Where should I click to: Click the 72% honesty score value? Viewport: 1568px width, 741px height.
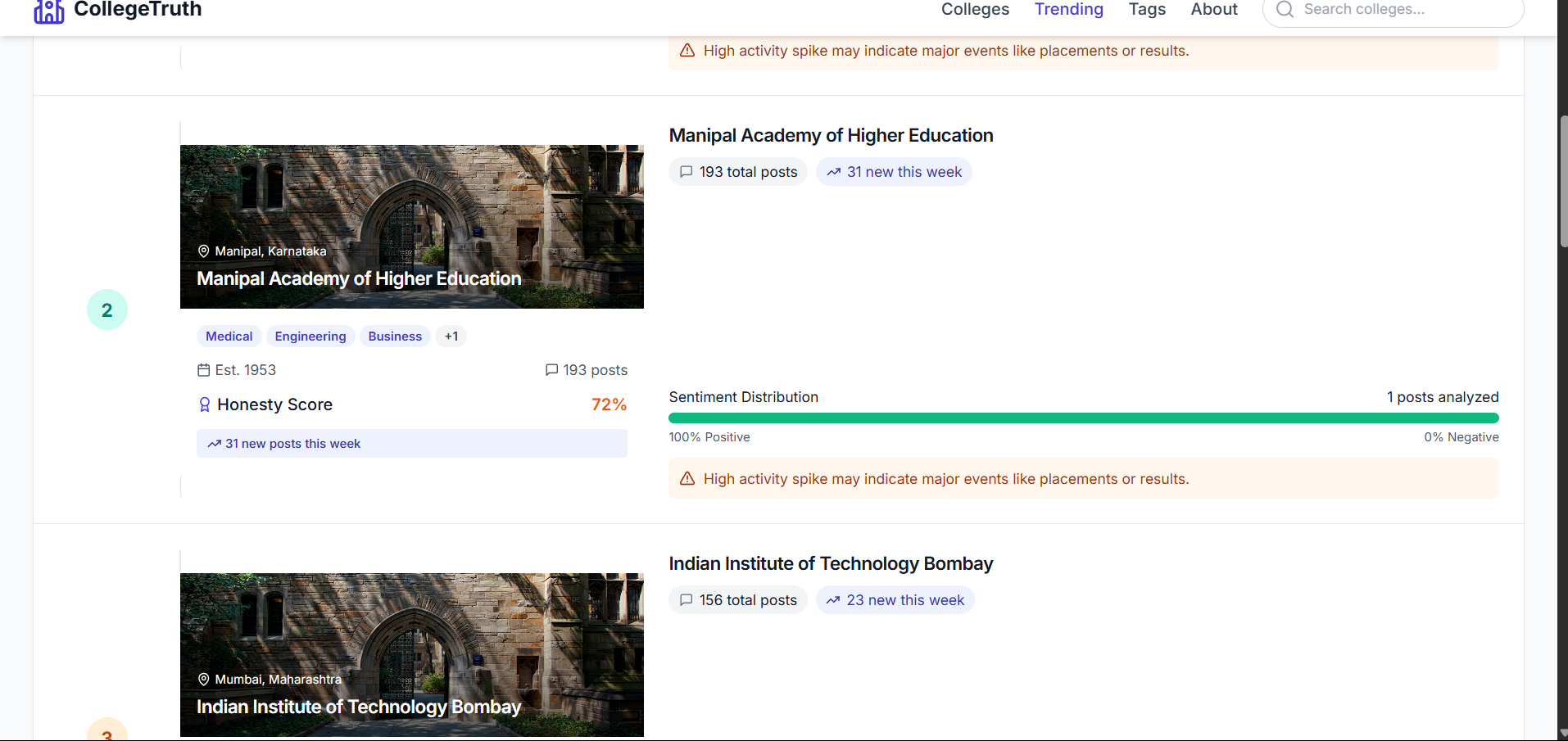coord(609,404)
